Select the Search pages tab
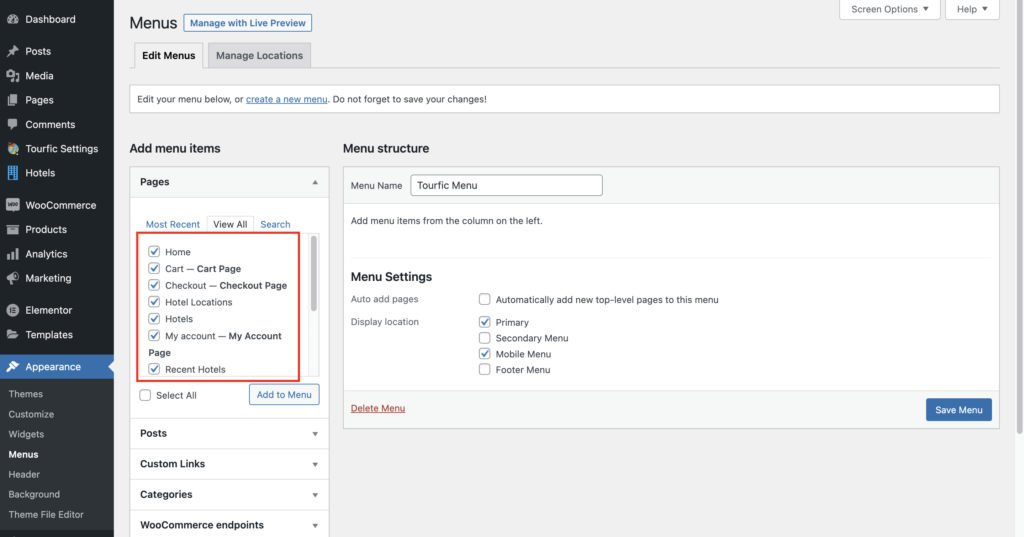1024x537 pixels. point(275,224)
